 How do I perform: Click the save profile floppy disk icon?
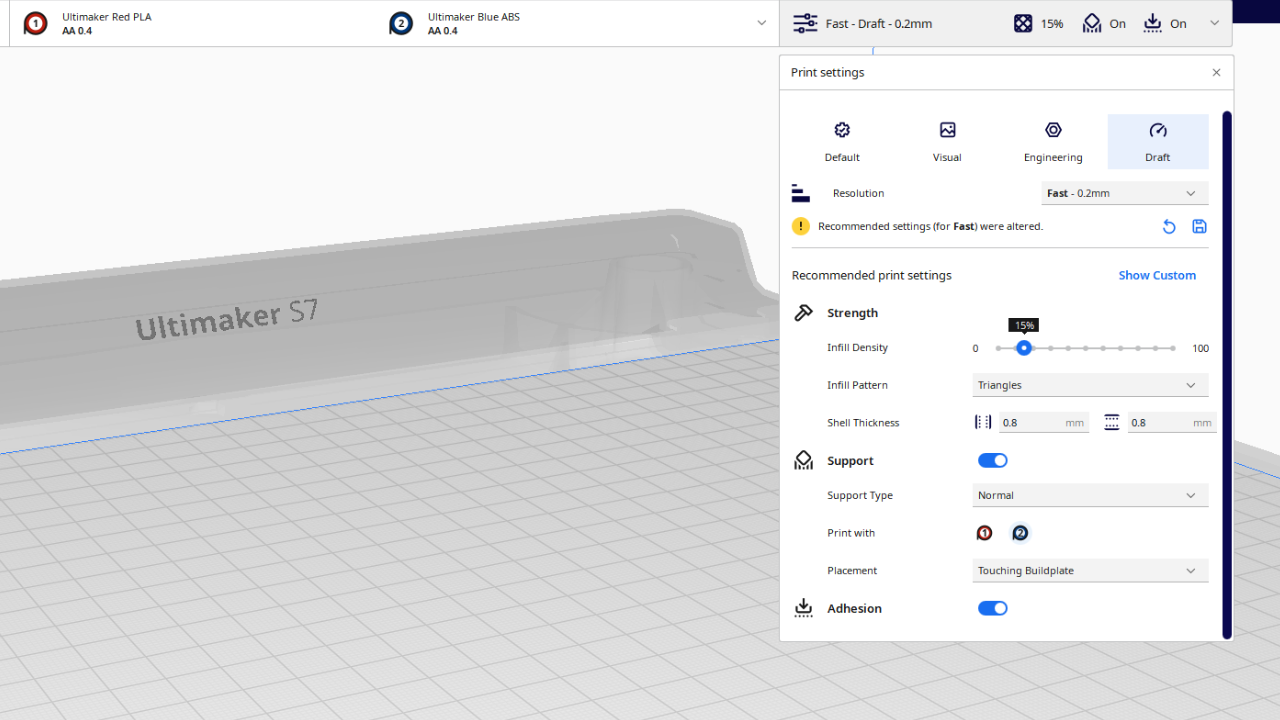click(1199, 227)
